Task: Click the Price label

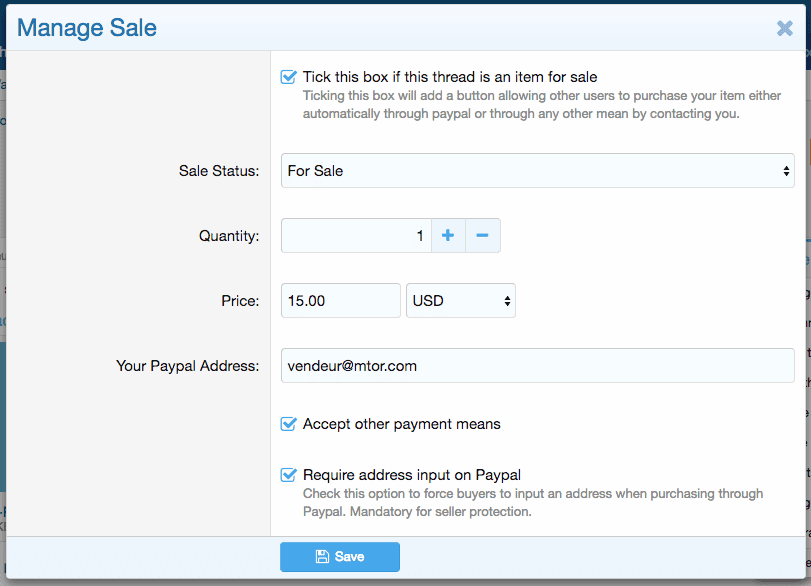Action: (x=240, y=301)
